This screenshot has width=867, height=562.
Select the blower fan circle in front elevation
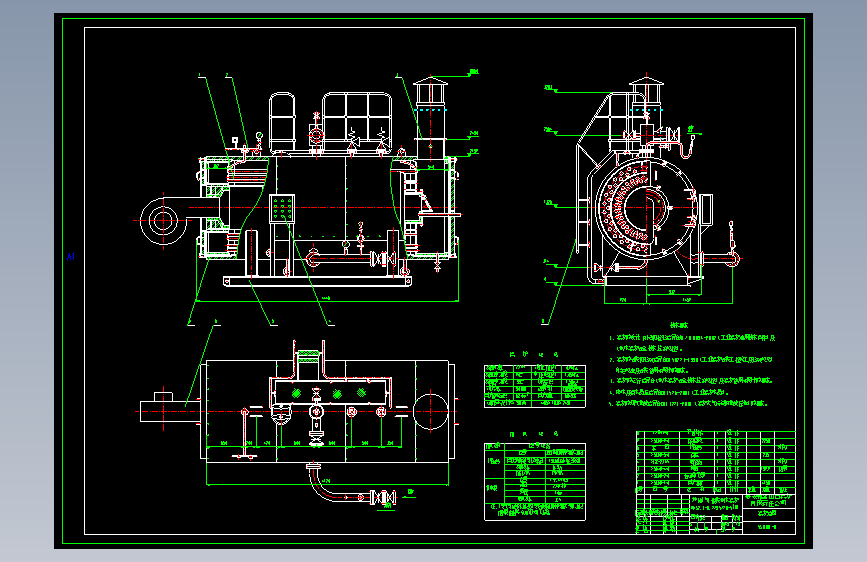tap(163, 221)
